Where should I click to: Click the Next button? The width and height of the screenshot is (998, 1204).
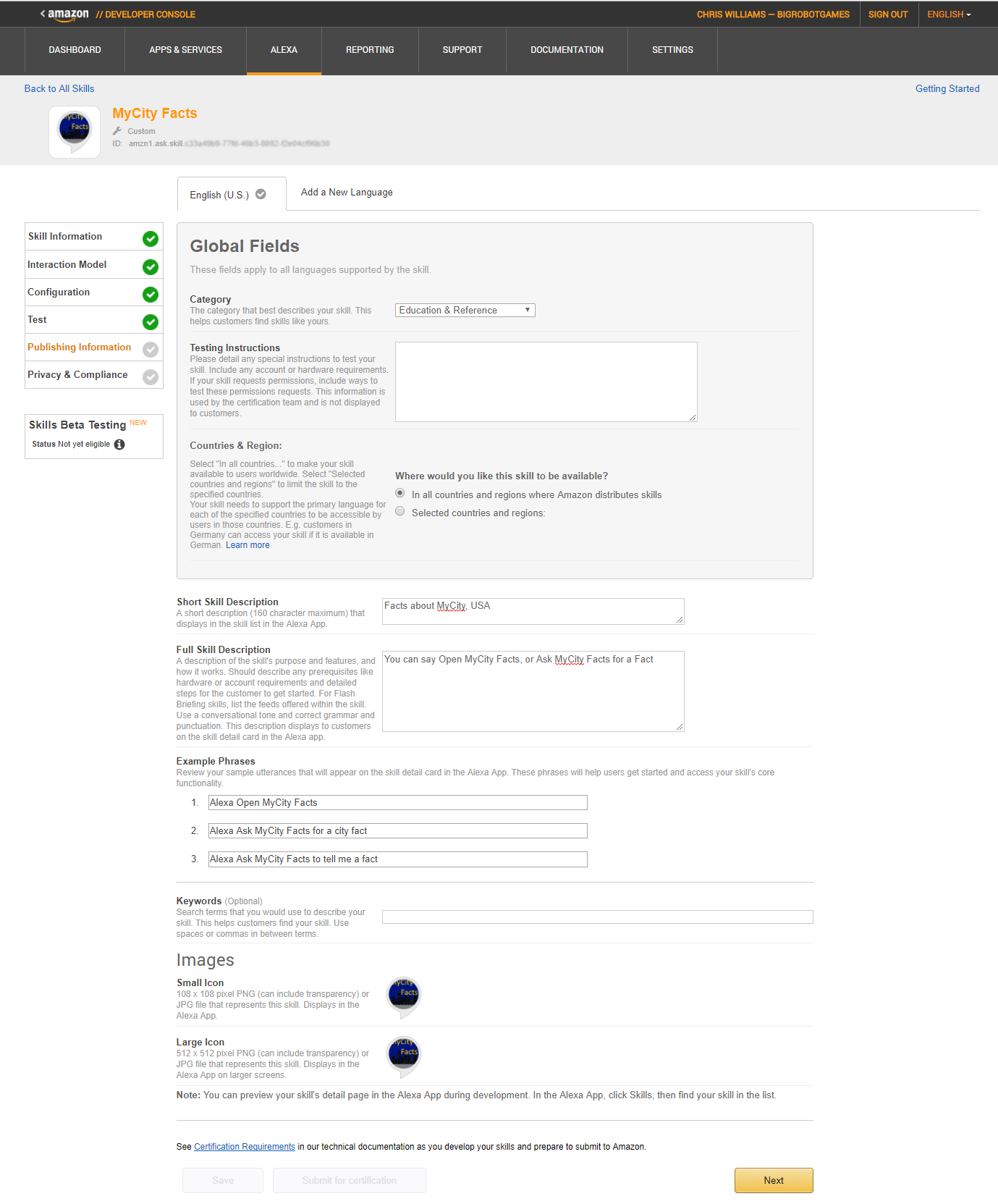(x=774, y=1180)
